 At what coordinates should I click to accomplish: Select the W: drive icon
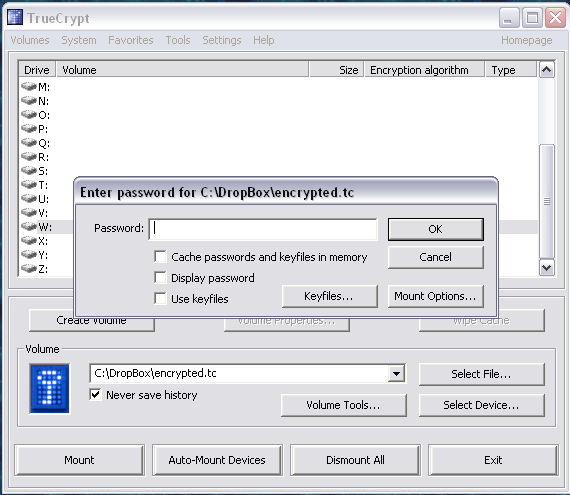click(29, 226)
